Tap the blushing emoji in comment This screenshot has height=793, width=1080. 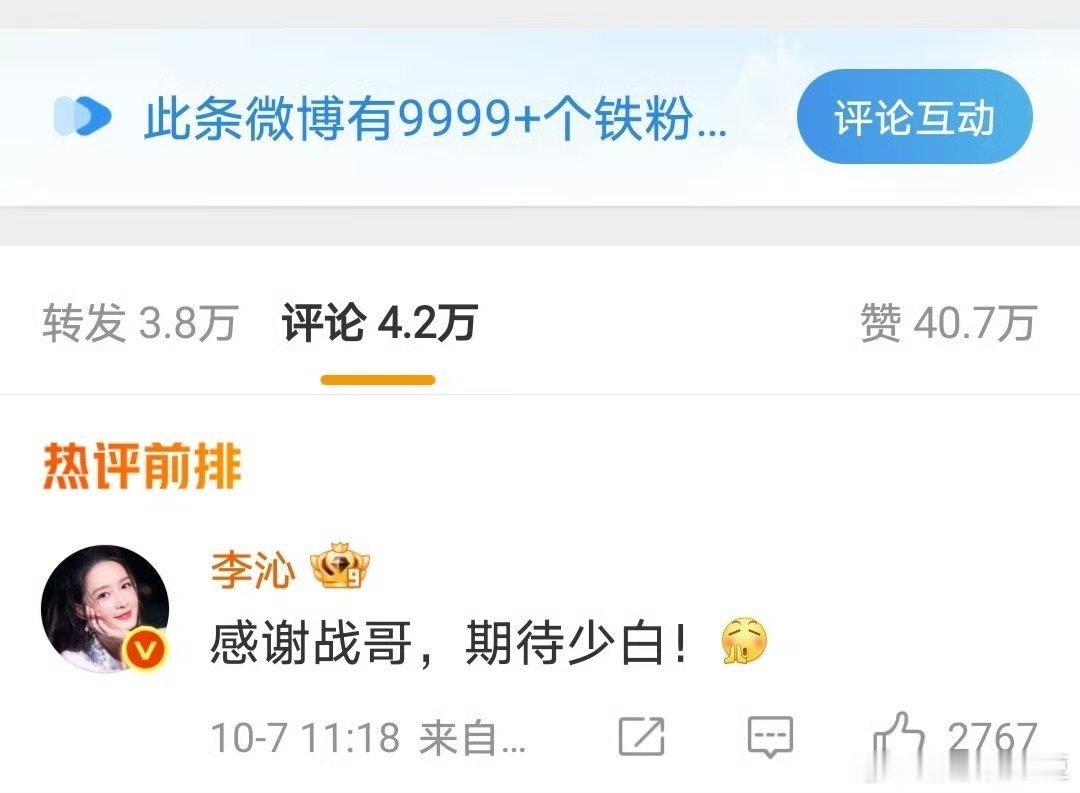(x=745, y=641)
